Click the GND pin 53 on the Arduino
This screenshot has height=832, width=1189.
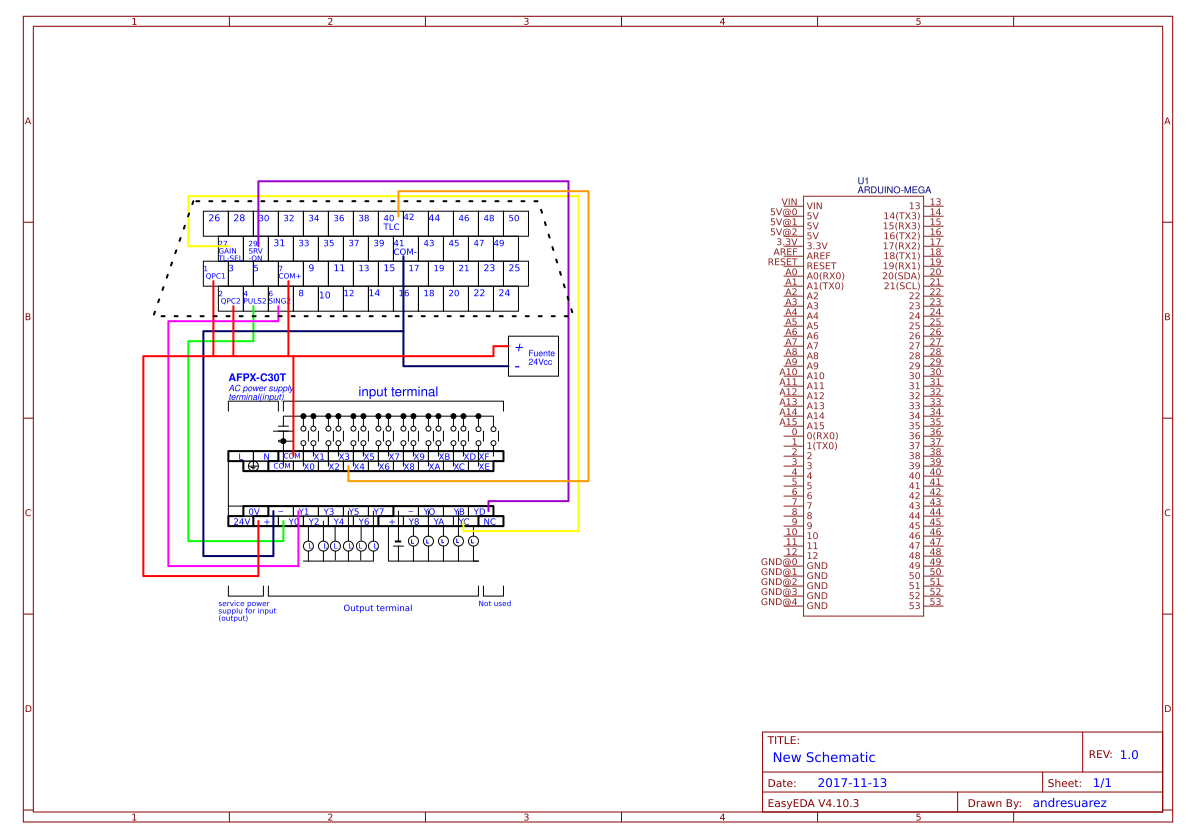click(817, 604)
